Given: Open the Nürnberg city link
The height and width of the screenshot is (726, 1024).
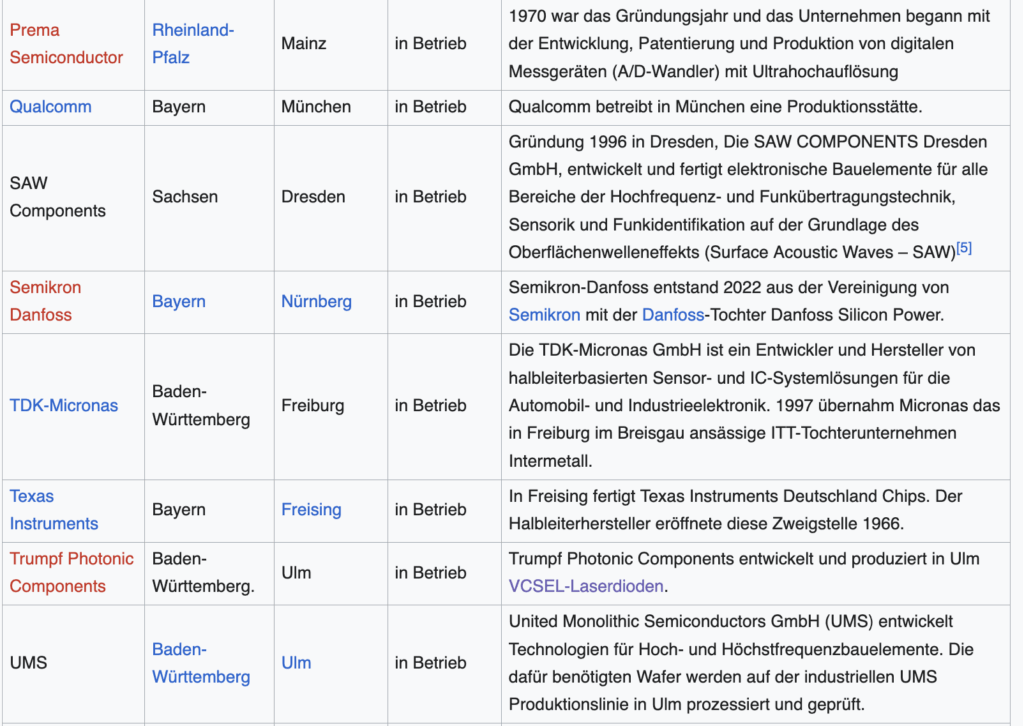Looking at the screenshot, I should (x=316, y=301).
